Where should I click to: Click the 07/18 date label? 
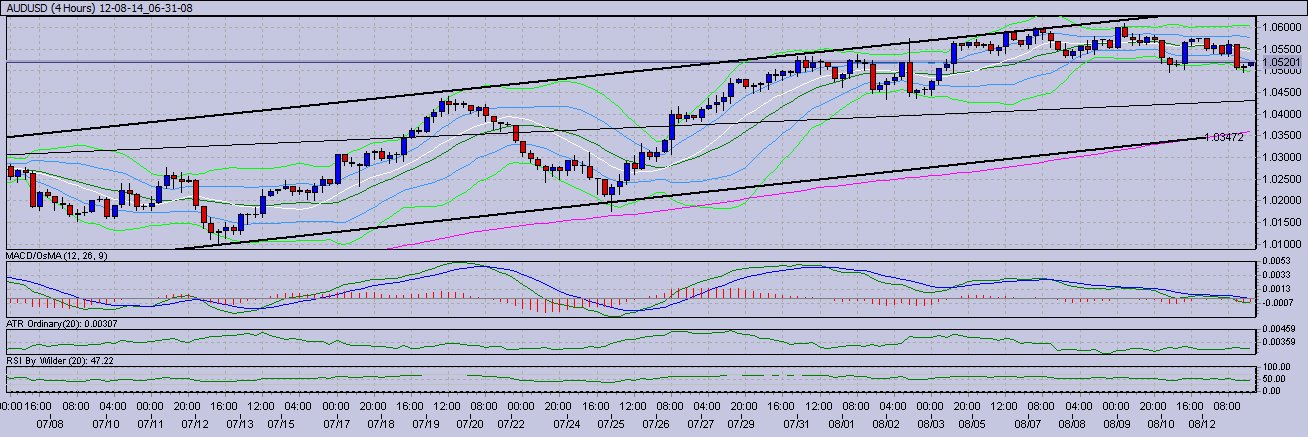[x=380, y=424]
